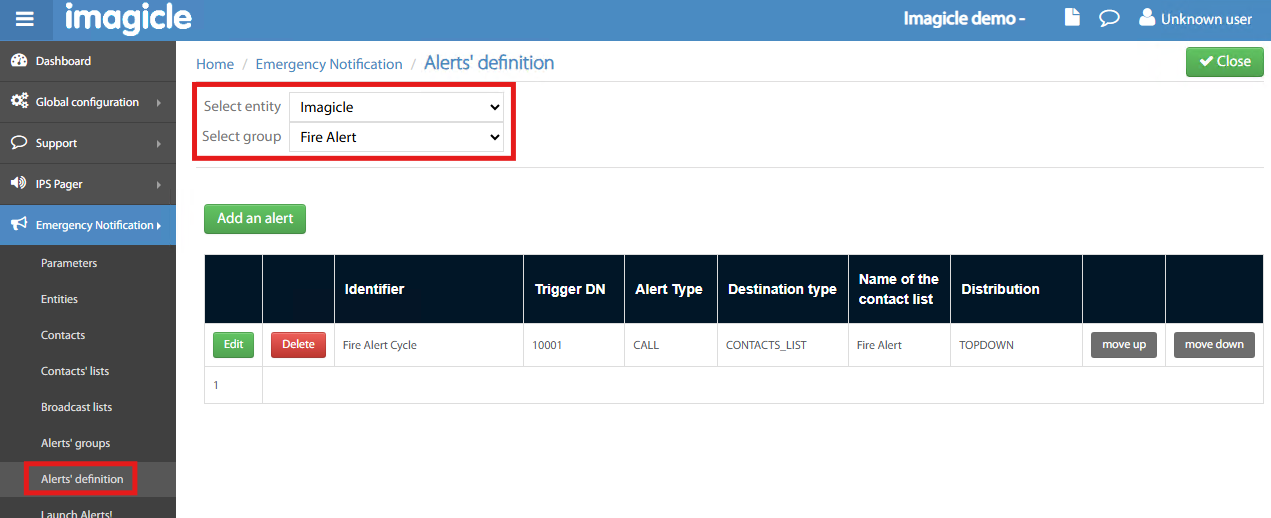
Task: Open Dashboard from the sidebar
Action: [x=65, y=61]
